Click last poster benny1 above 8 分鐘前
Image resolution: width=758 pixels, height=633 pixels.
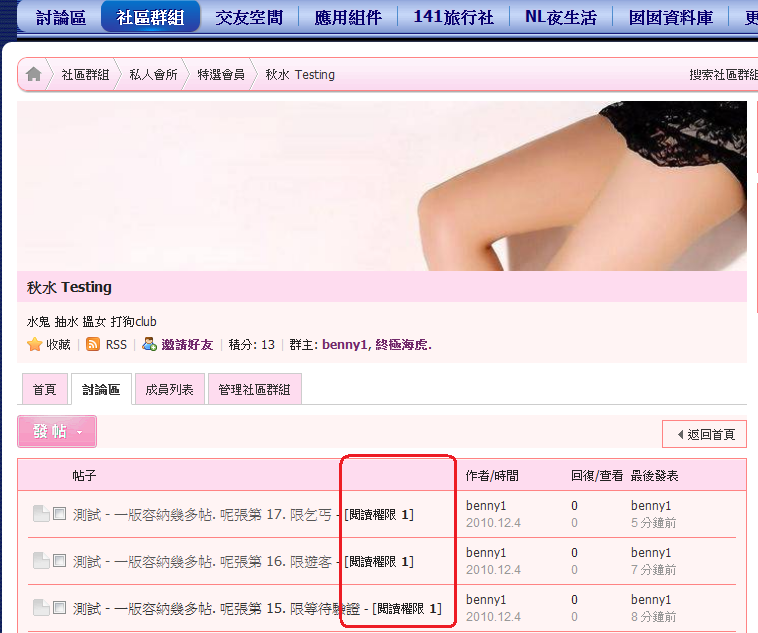pos(651,599)
